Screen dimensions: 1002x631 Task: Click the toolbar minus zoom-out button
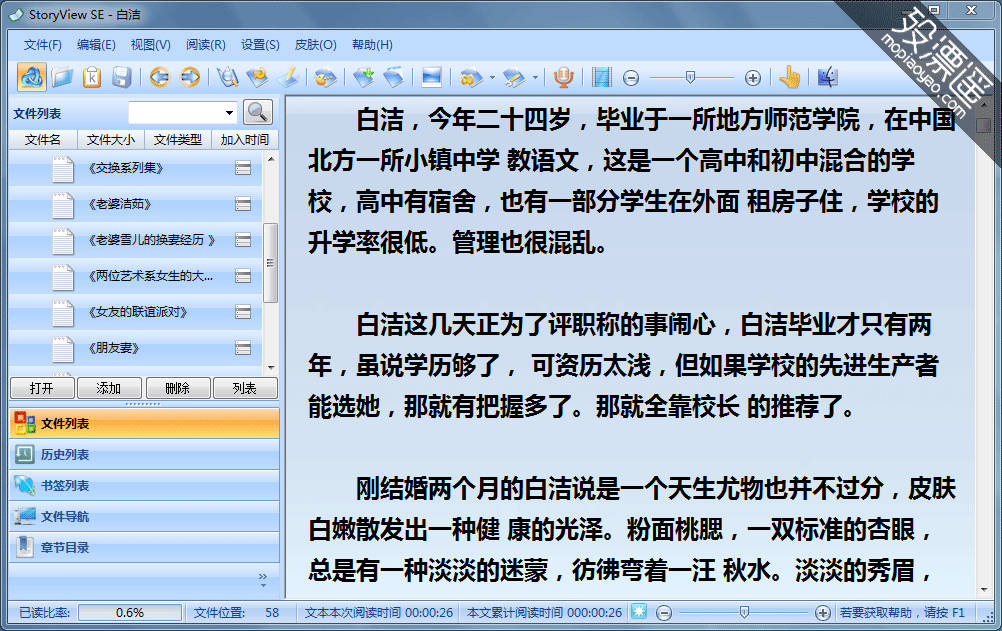[631, 78]
